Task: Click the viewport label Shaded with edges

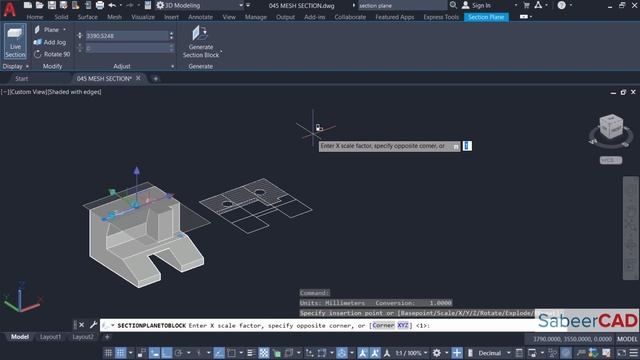Action: pyautogui.click(x=75, y=92)
